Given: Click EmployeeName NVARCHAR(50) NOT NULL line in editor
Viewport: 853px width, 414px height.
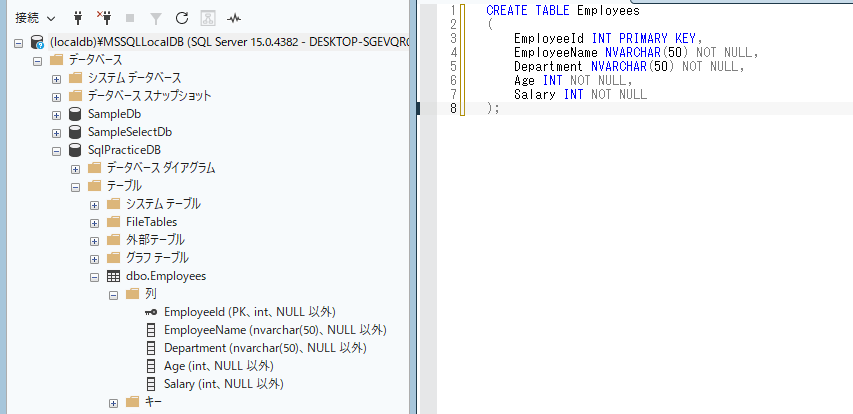Looking at the screenshot, I should coord(636,53).
